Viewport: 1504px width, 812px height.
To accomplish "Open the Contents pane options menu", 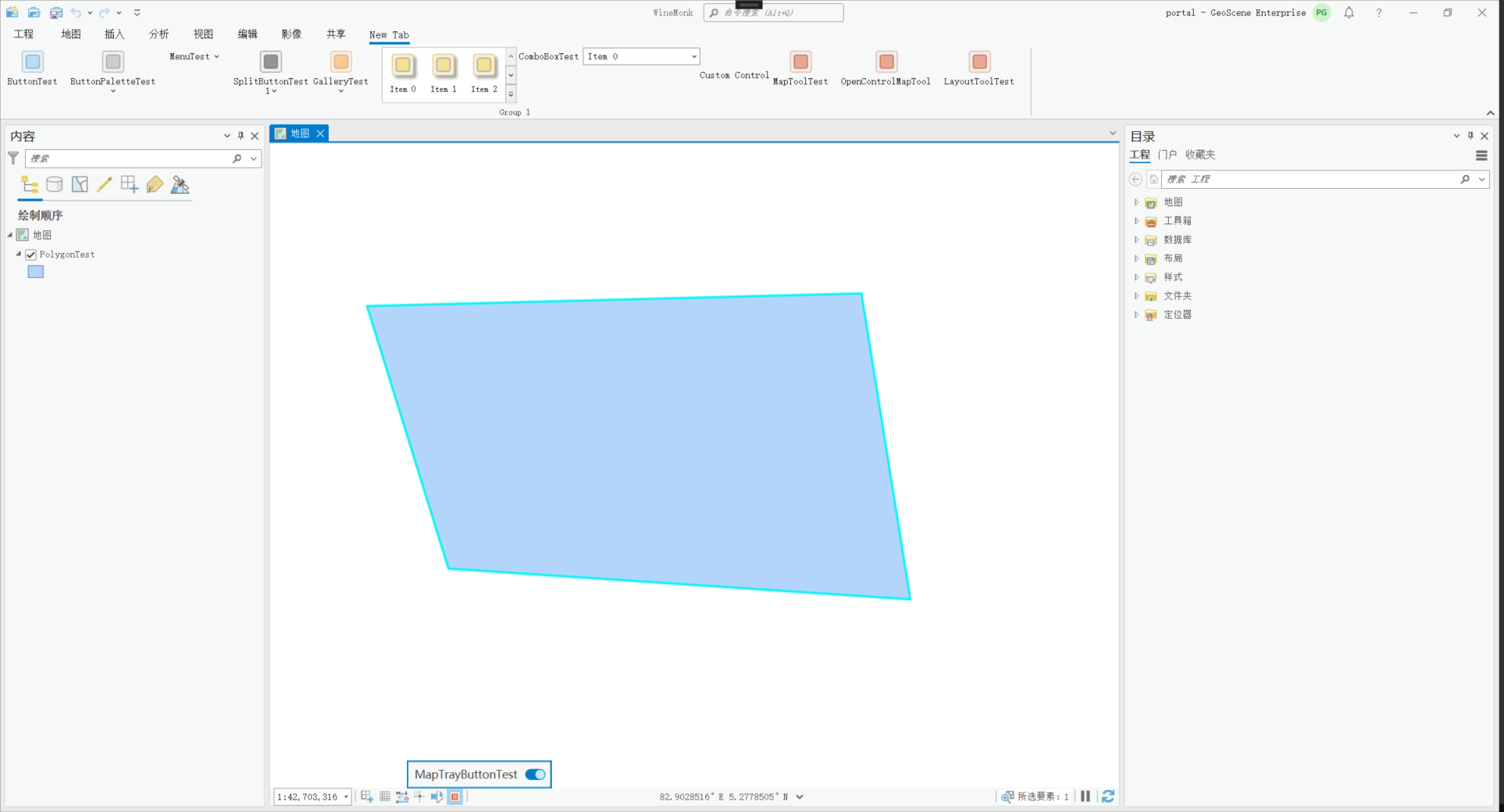I will click(227, 136).
